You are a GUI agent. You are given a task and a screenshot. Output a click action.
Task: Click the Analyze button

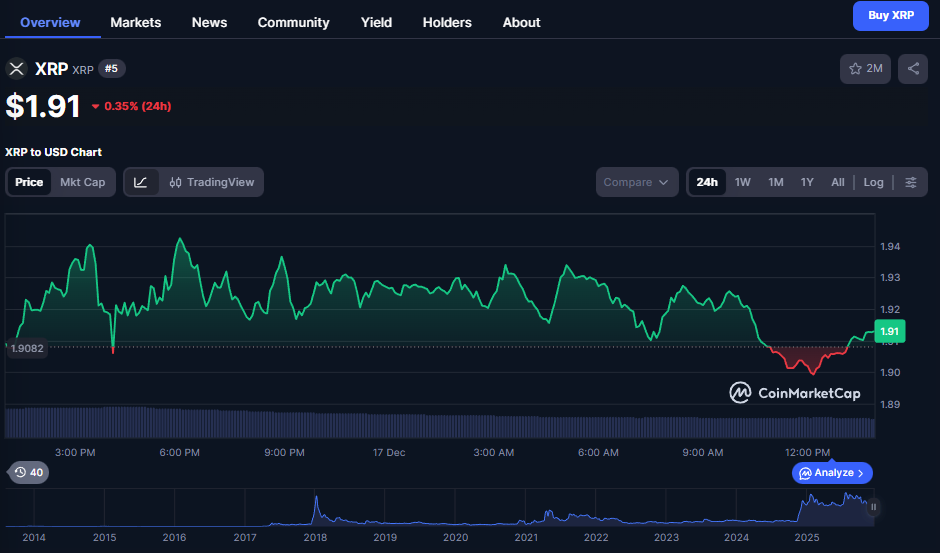point(832,473)
